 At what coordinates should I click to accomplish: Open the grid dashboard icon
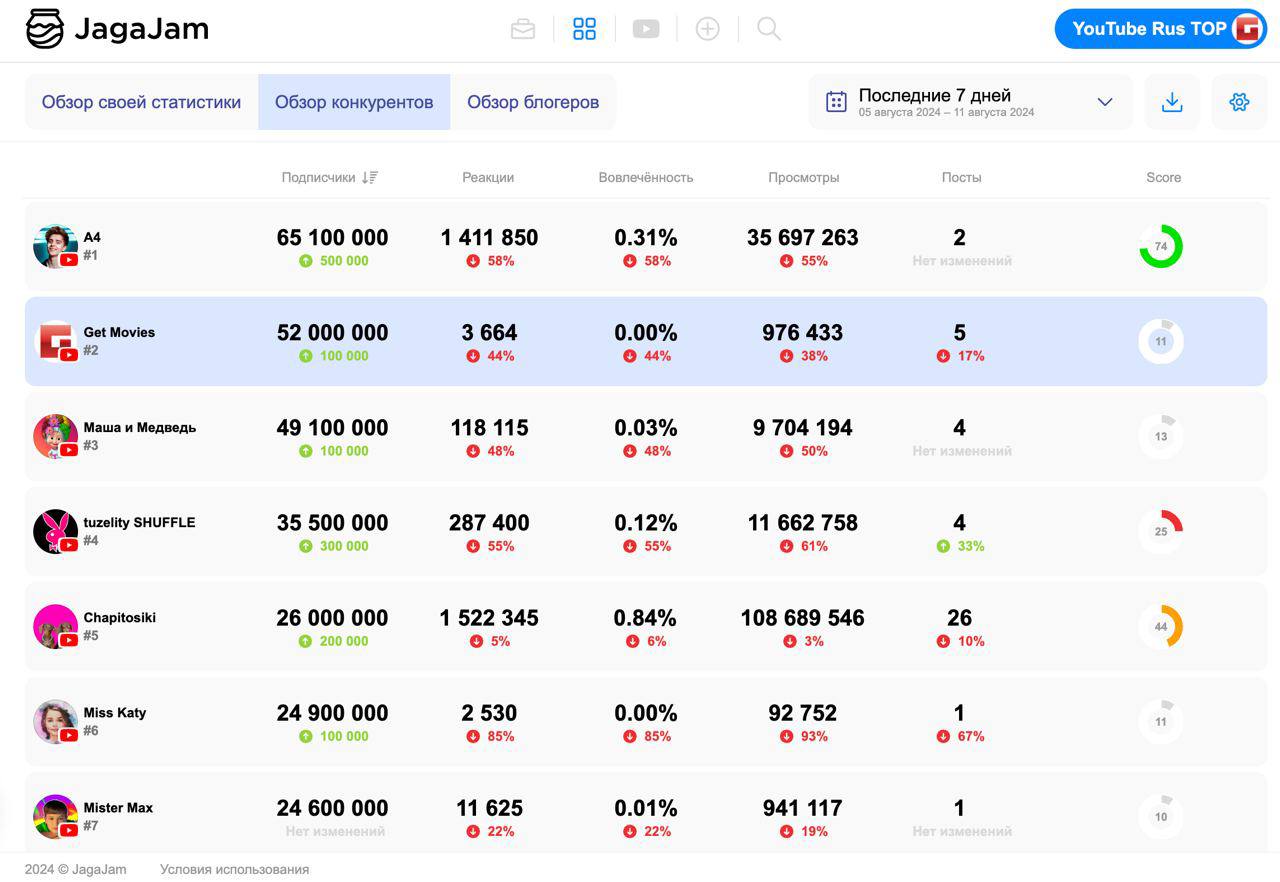[584, 29]
